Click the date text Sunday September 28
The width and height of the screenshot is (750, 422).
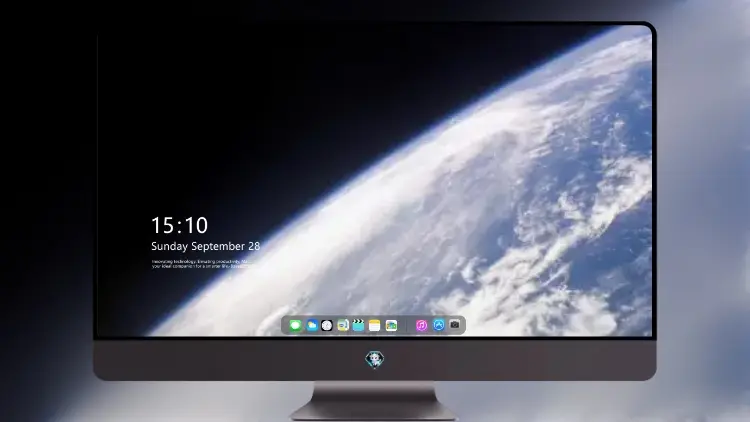(x=206, y=246)
